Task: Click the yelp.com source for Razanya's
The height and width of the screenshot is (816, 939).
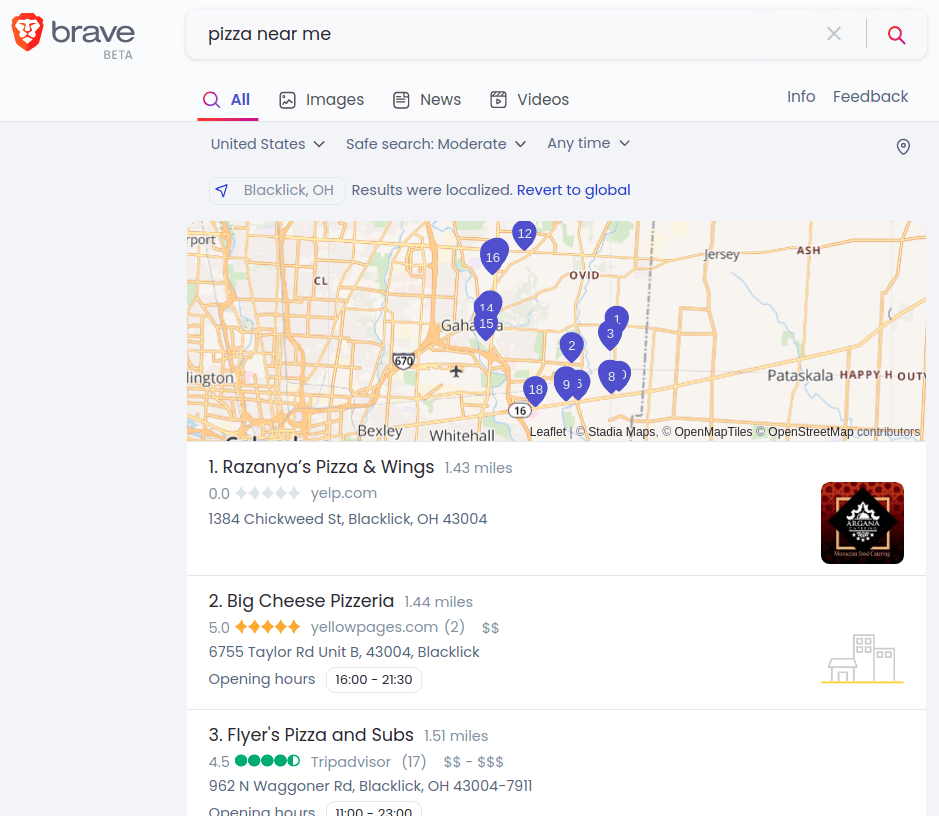Action: (x=343, y=493)
